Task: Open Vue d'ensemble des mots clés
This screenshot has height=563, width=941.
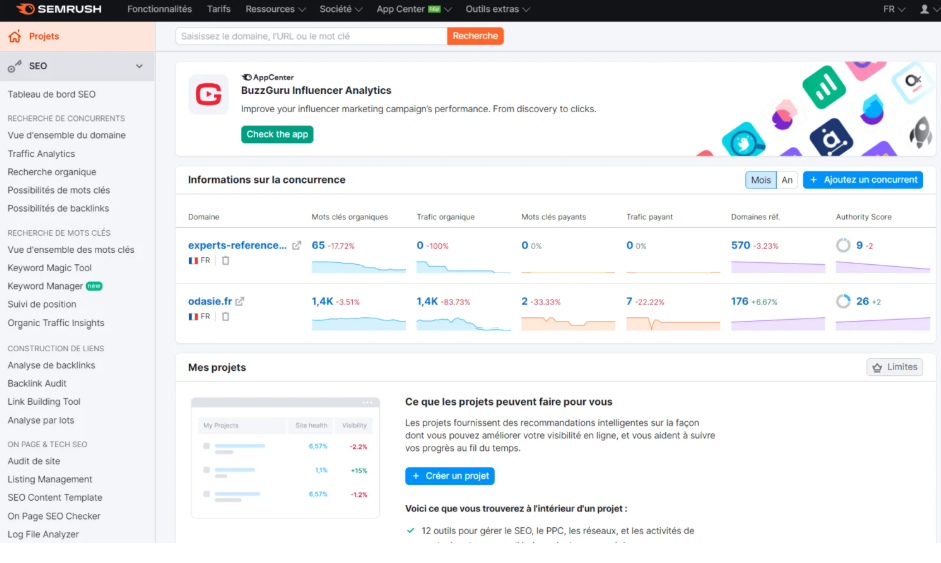Action: coord(71,250)
